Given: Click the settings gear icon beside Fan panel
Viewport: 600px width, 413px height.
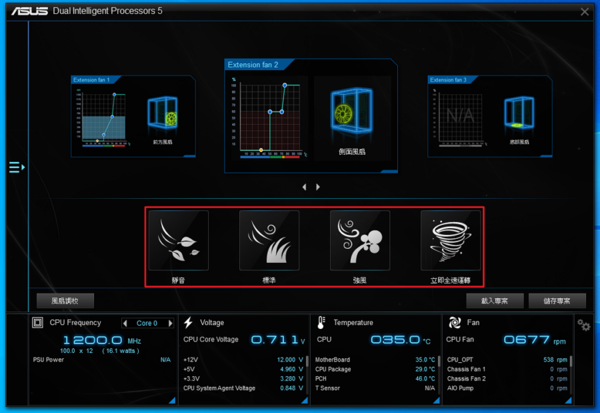Looking at the screenshot, I should [584, 325].
